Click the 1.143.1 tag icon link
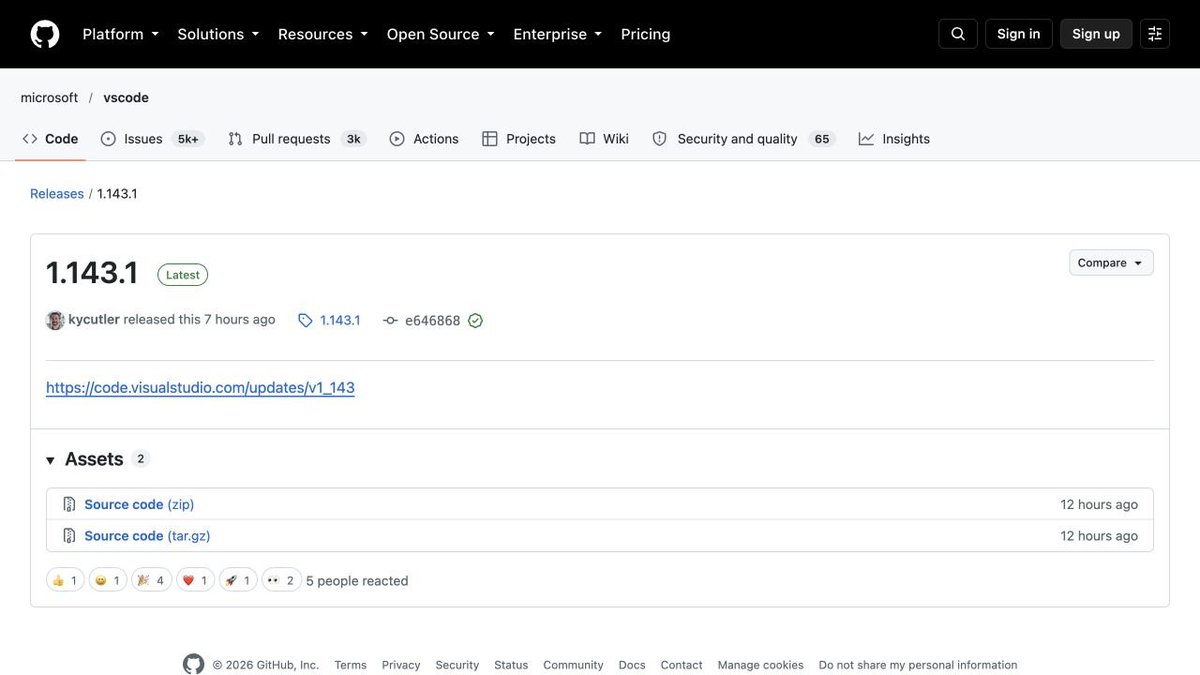1200x675 pixels. [329, 320]
